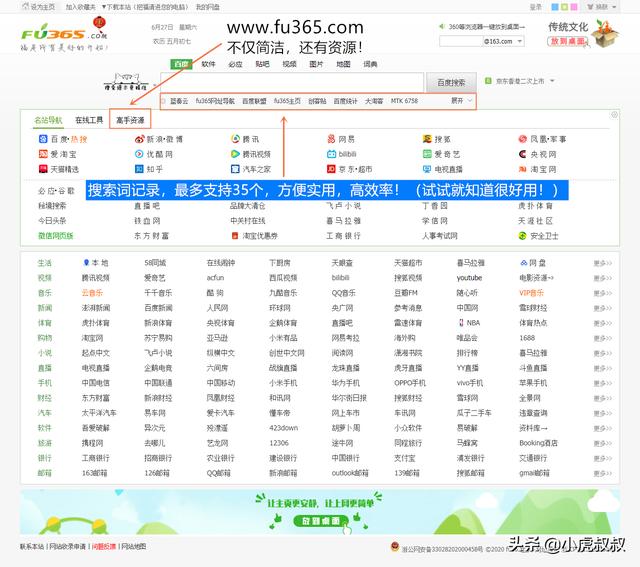
Task: Pick the blue theme color swatch
Action: coord(555,7)
